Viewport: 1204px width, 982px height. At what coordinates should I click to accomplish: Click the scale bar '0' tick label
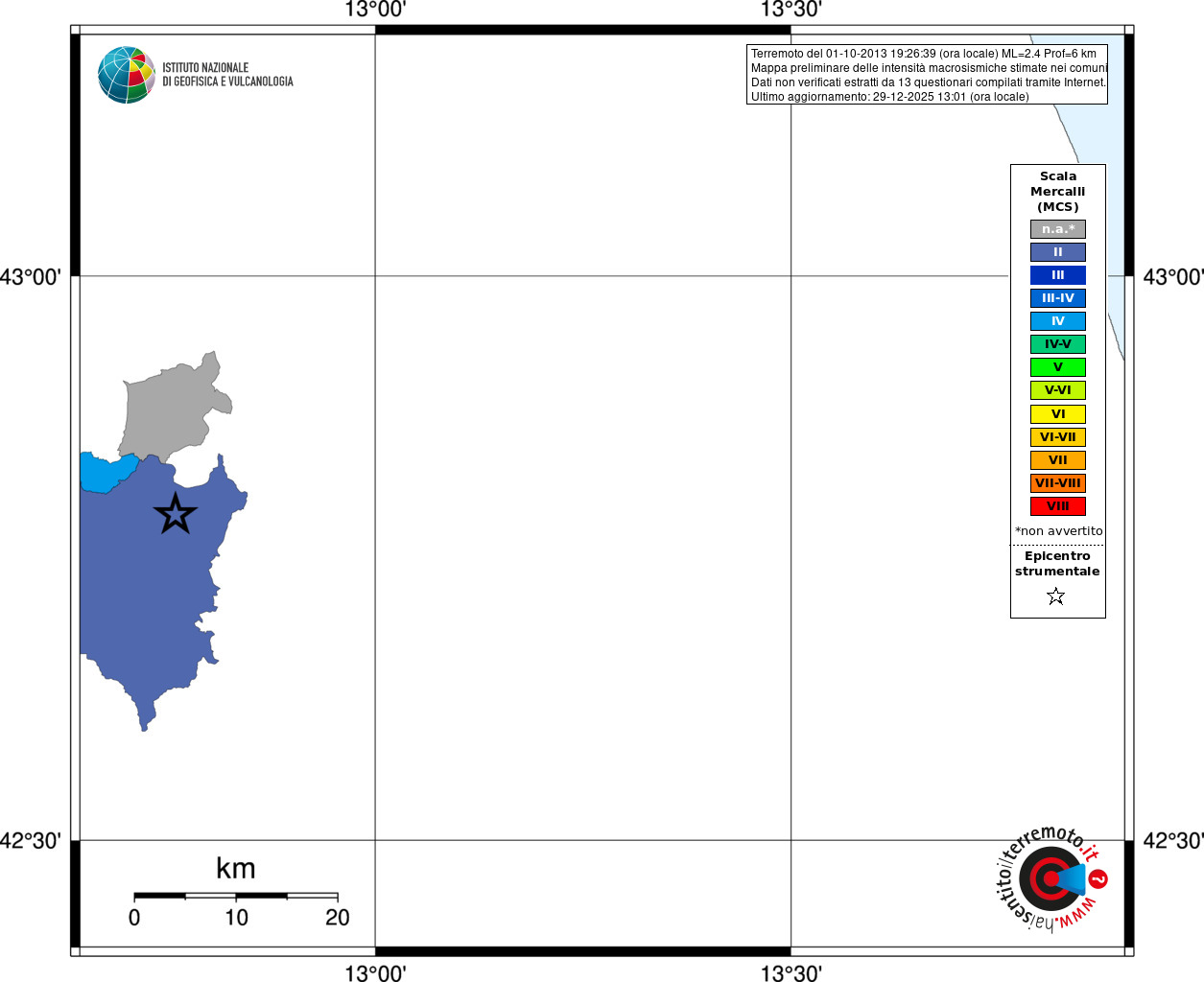pyautogui.click(x=134, y=918)
